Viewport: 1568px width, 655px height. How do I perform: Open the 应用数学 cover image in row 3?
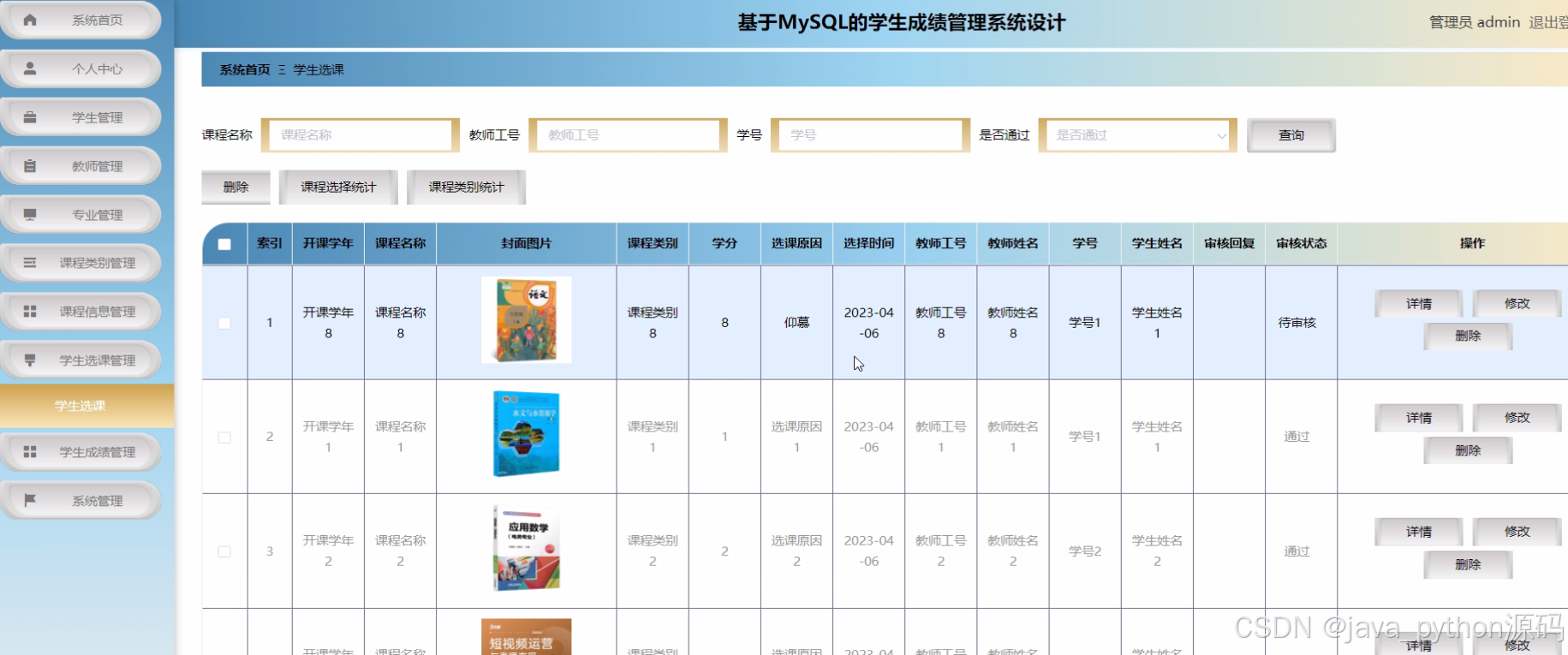point(526,548)
